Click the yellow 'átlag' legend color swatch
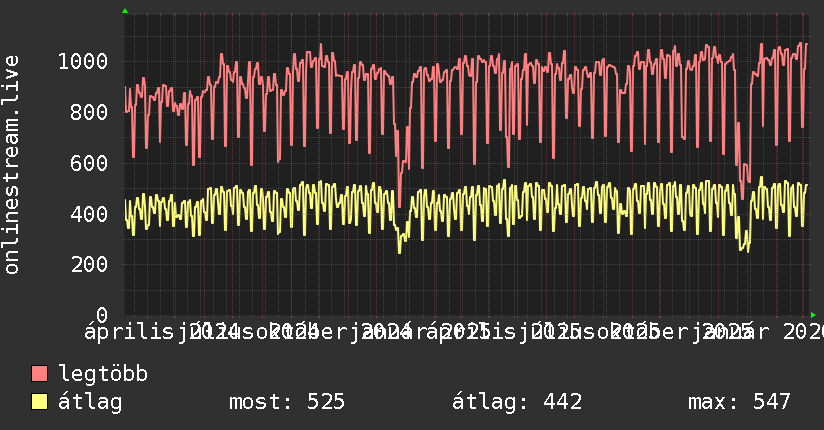 pyautogui.click(x=39, y=402)
